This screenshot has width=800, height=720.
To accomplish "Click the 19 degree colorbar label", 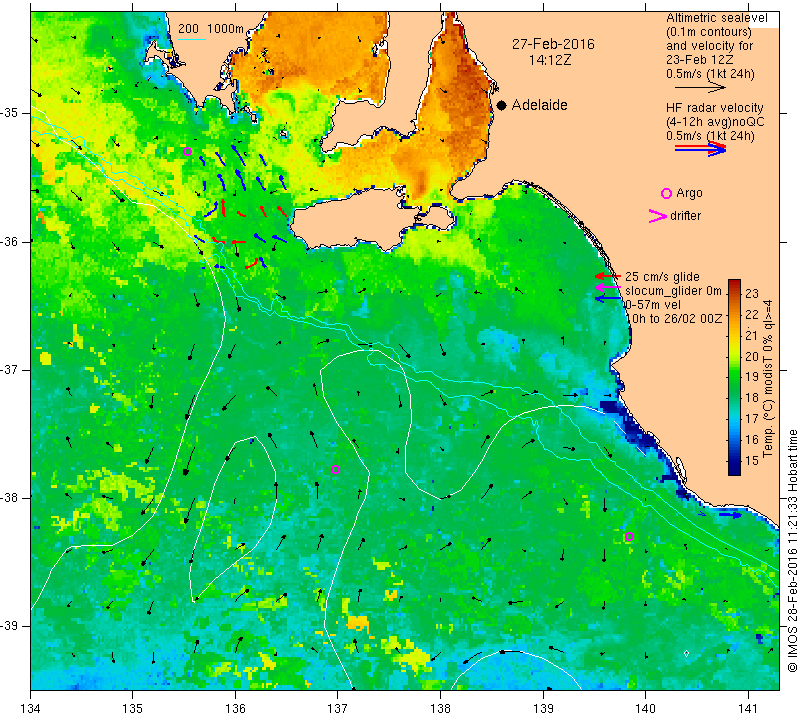I will [x=752, y=377].
